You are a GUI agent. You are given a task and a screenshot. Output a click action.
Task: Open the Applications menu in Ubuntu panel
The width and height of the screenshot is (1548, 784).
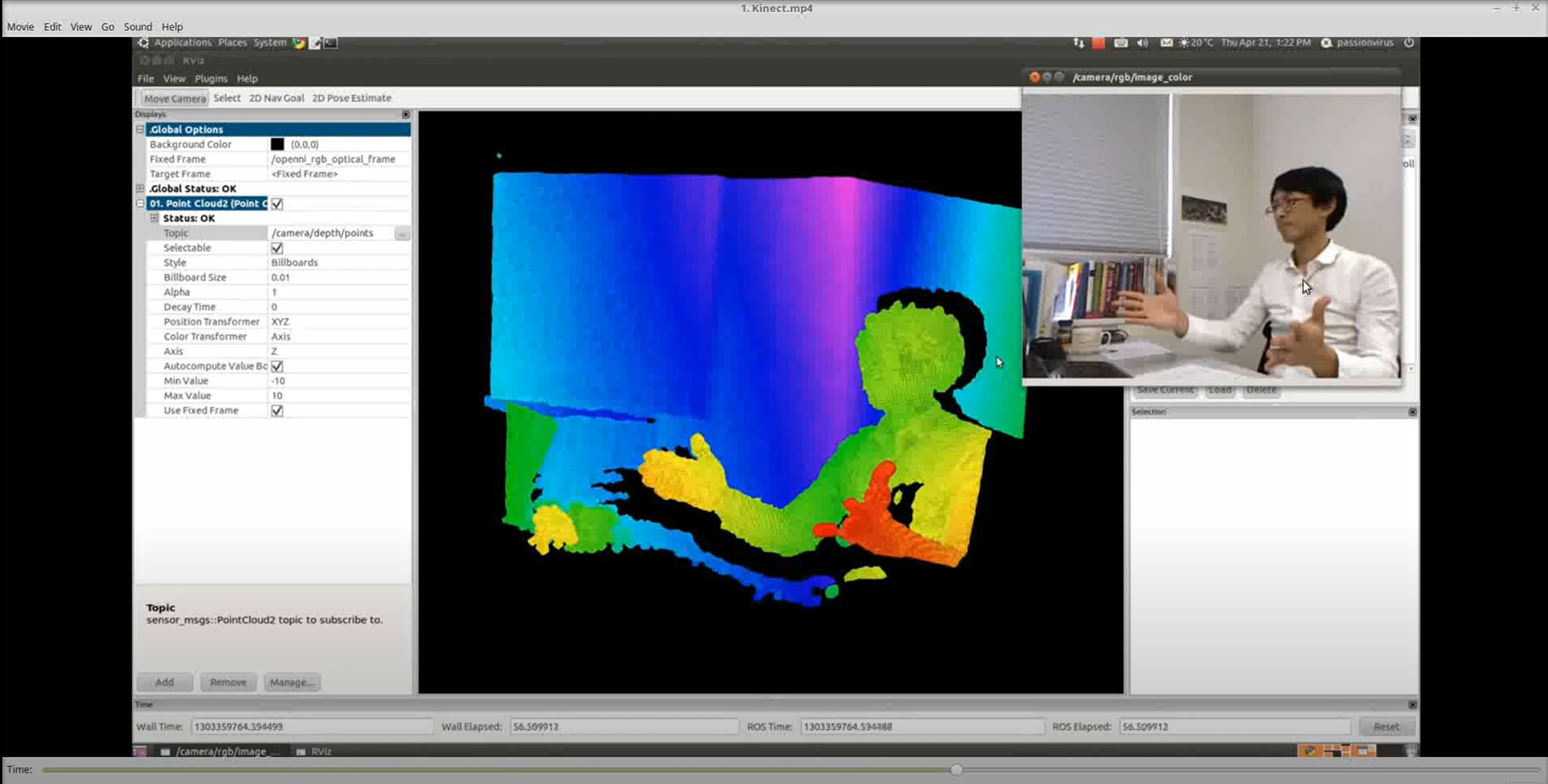point(182,43)
